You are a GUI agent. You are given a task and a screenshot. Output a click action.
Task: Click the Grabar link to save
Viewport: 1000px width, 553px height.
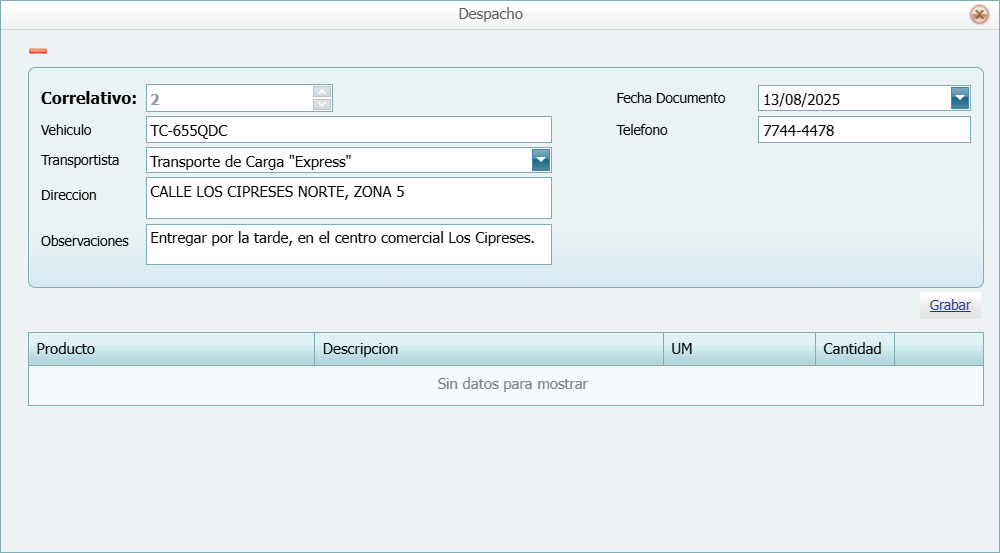950,306
